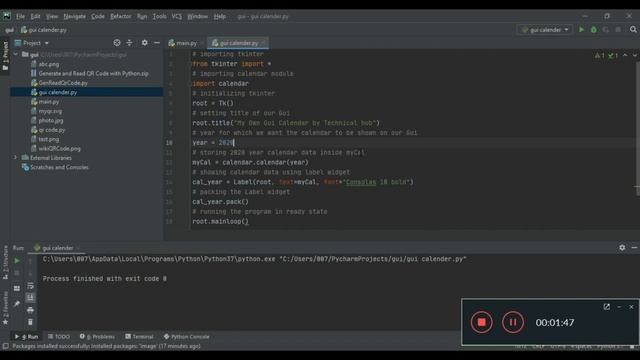Select the gui calender run tab
The image size is (640, 360).
57,248
